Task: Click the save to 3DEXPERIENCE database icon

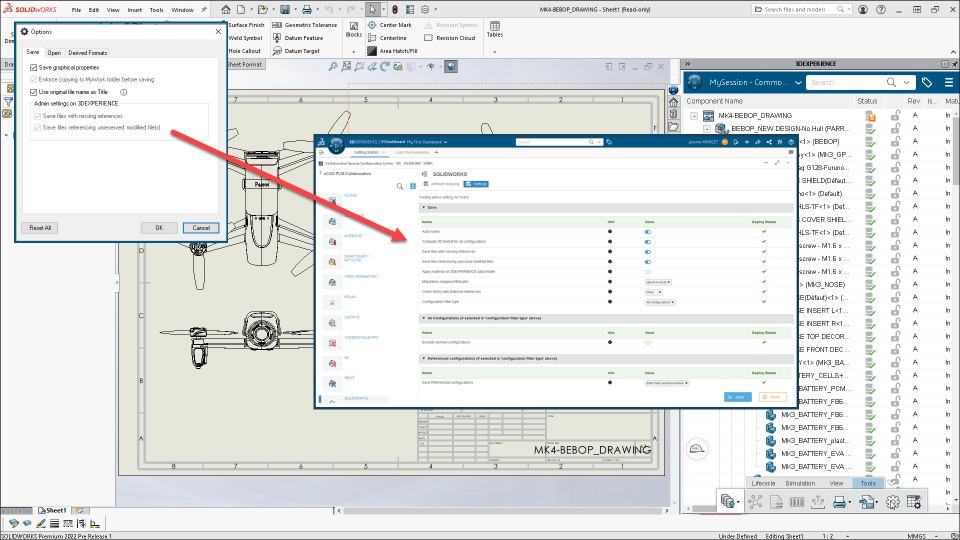Action: [727, 501]
